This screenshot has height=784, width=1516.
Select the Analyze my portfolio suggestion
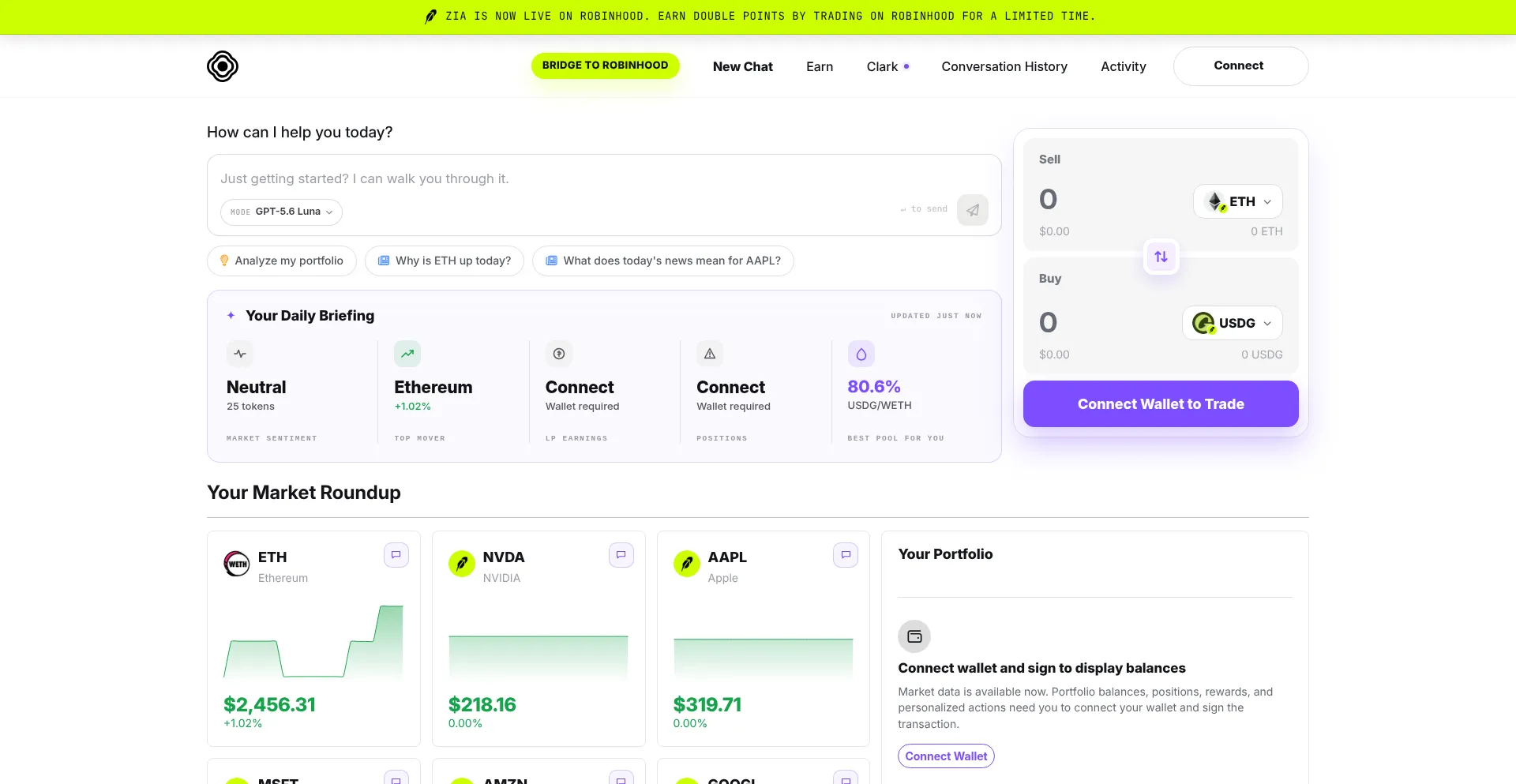(282, 261)
